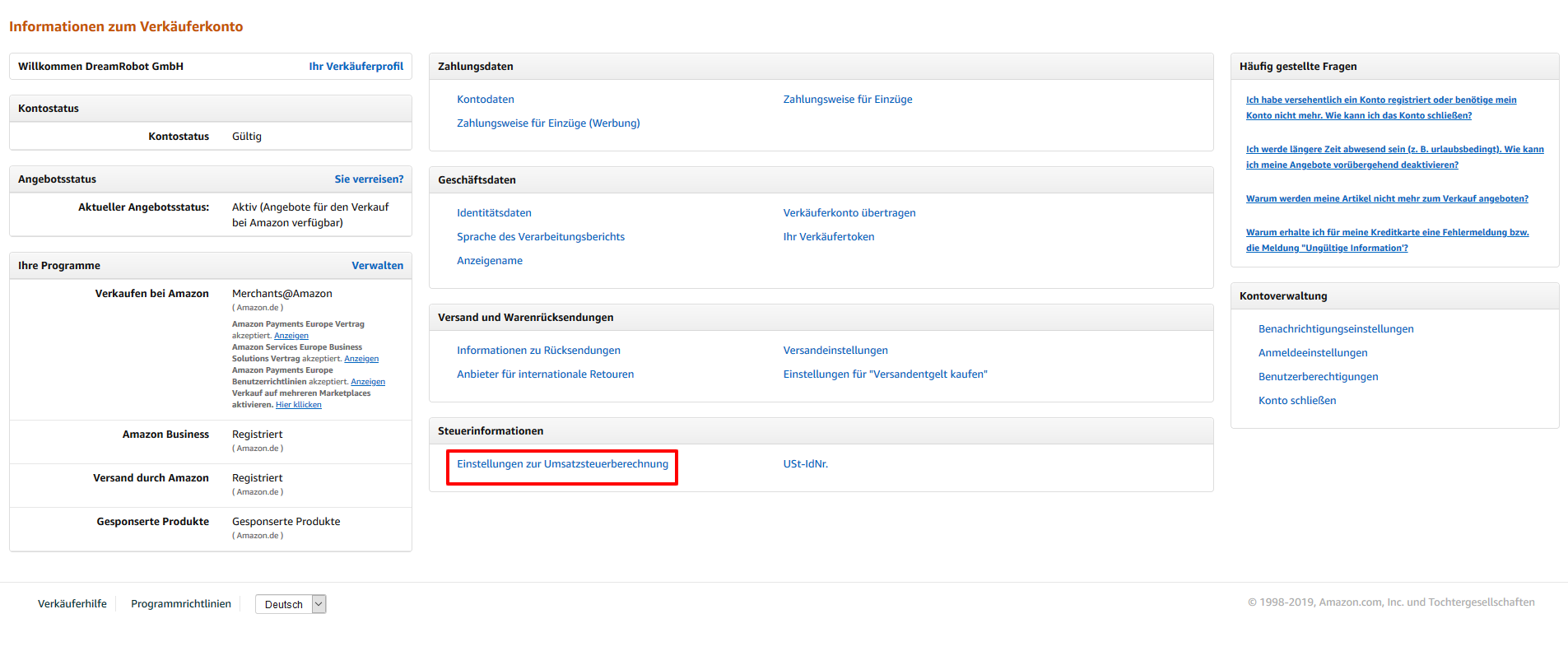Open Verkäuferhilfe in the footer

(72, 604)
